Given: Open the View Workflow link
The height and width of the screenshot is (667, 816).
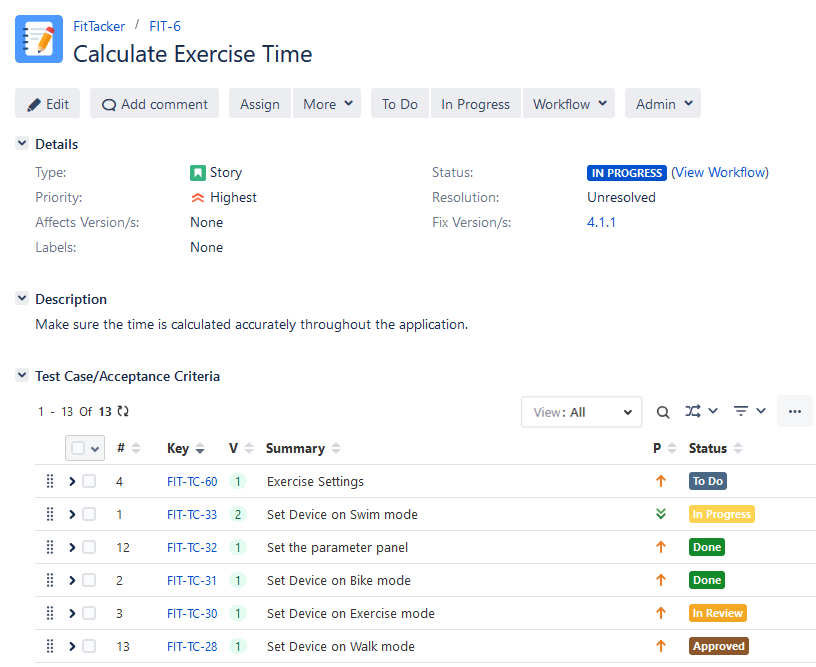Looking at the screenshot, I should [x=720, y=172].
